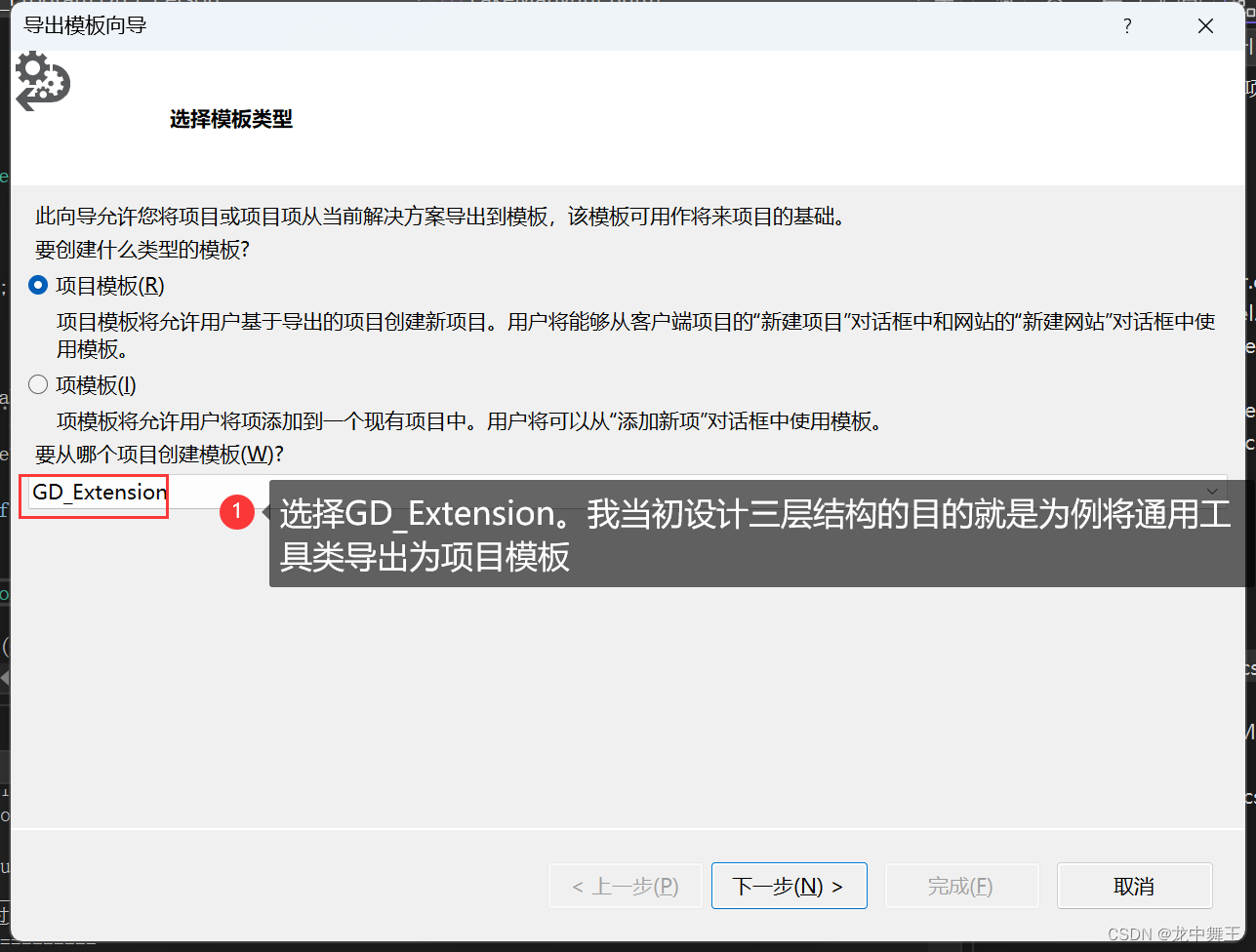Click the dropdown arrow of project combo box
Screen dimensions: 1256x952
(1212, 492)
